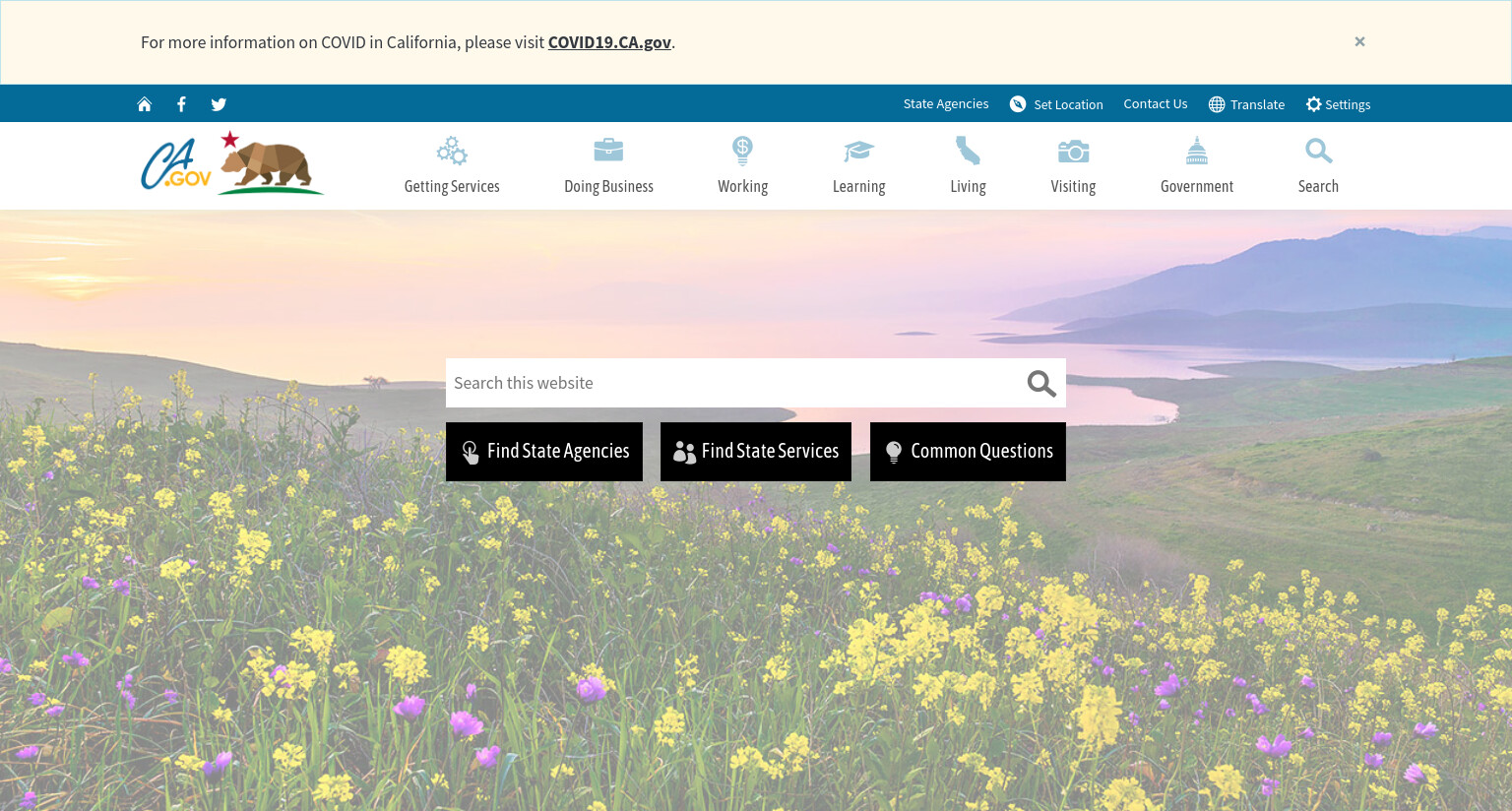Open the Government menu label

pyautogui.click(x=1196, y=186)
